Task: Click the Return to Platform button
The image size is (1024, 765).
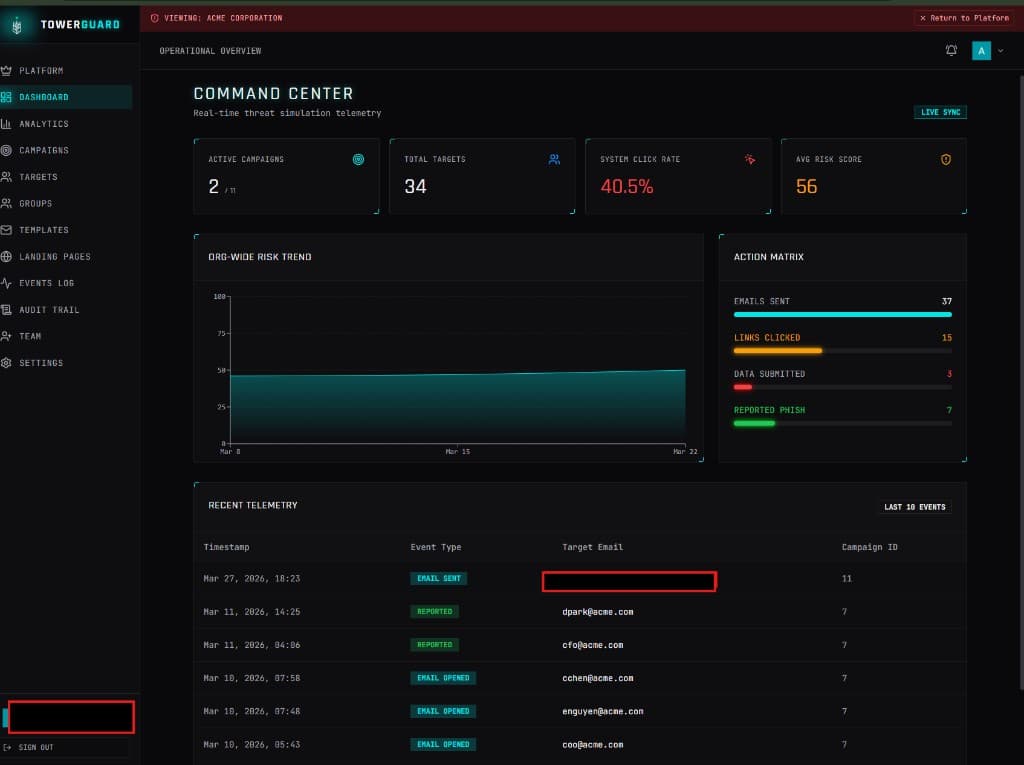Action: tap(966, 17)
